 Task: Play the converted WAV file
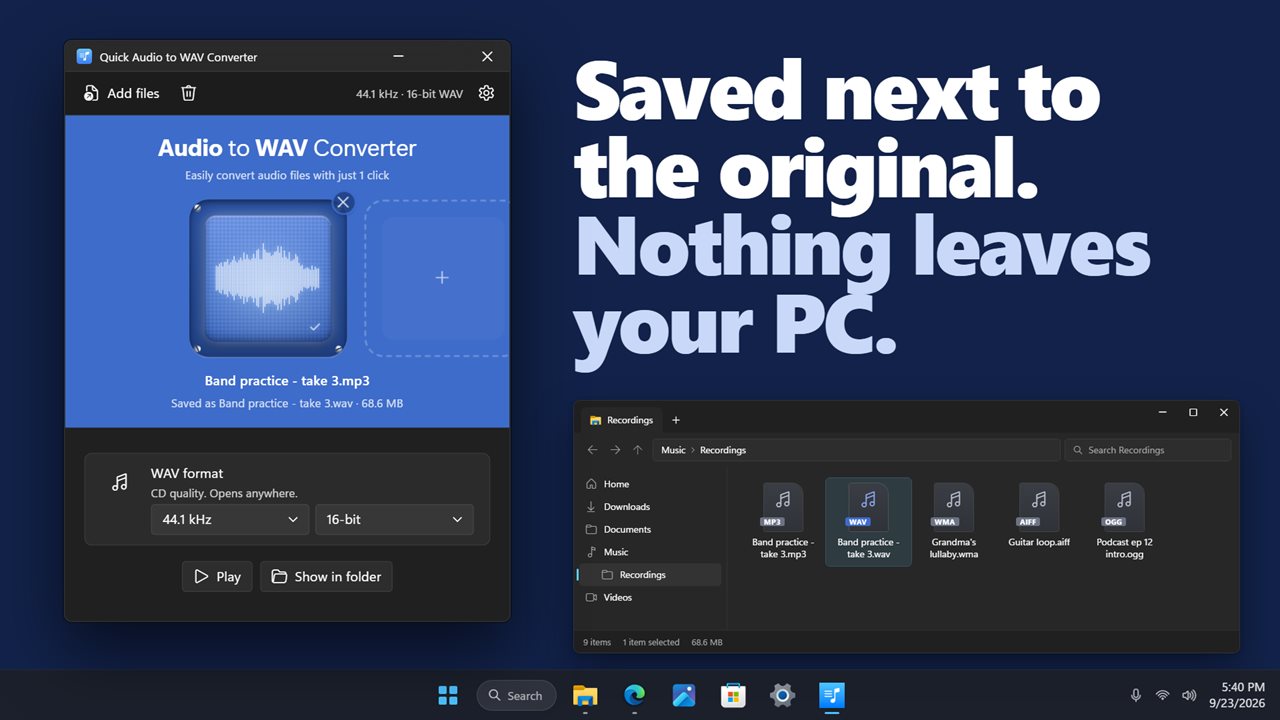coord(217,576)
